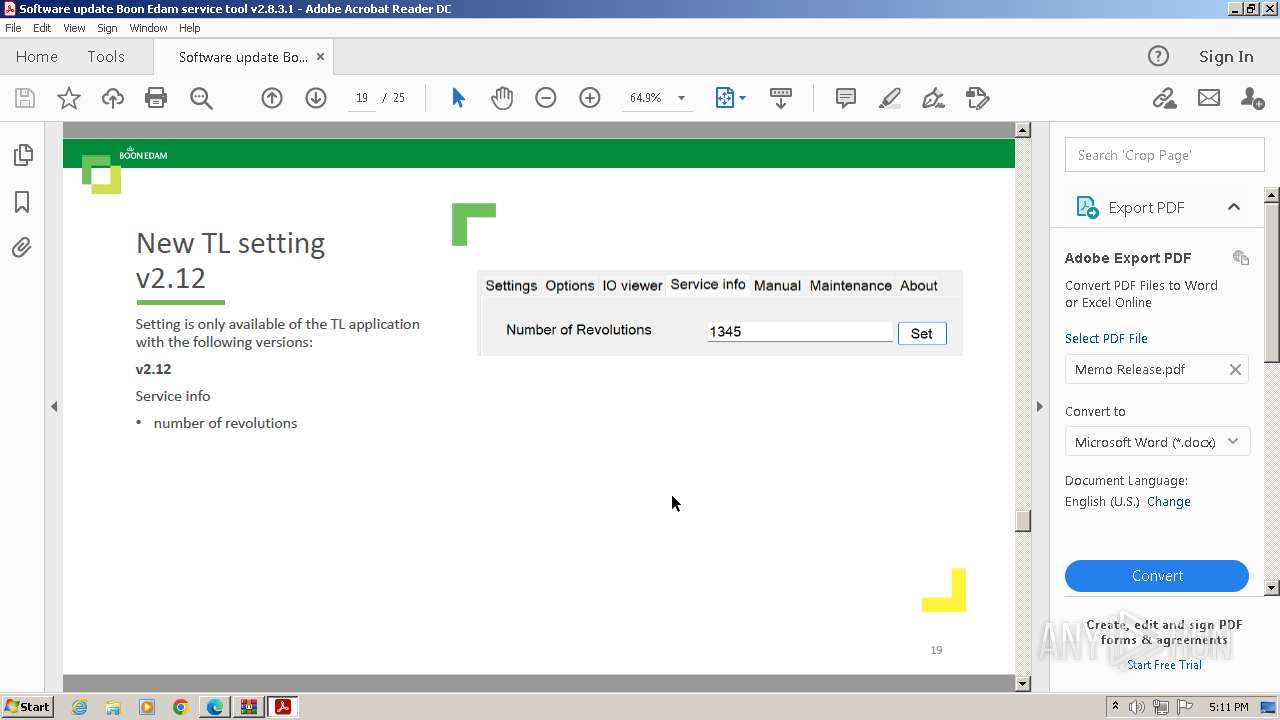Click the Select PDF File link

click(1106, 338)
